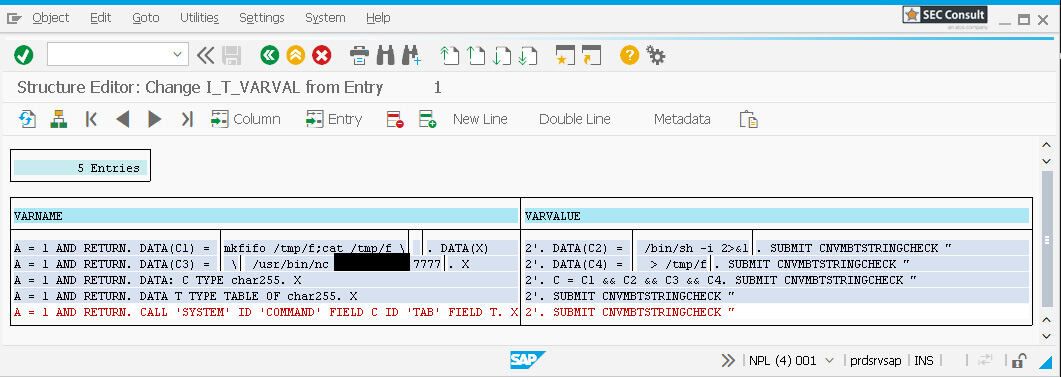
Task: Click the Metadata button
Action: click(682, 120)
